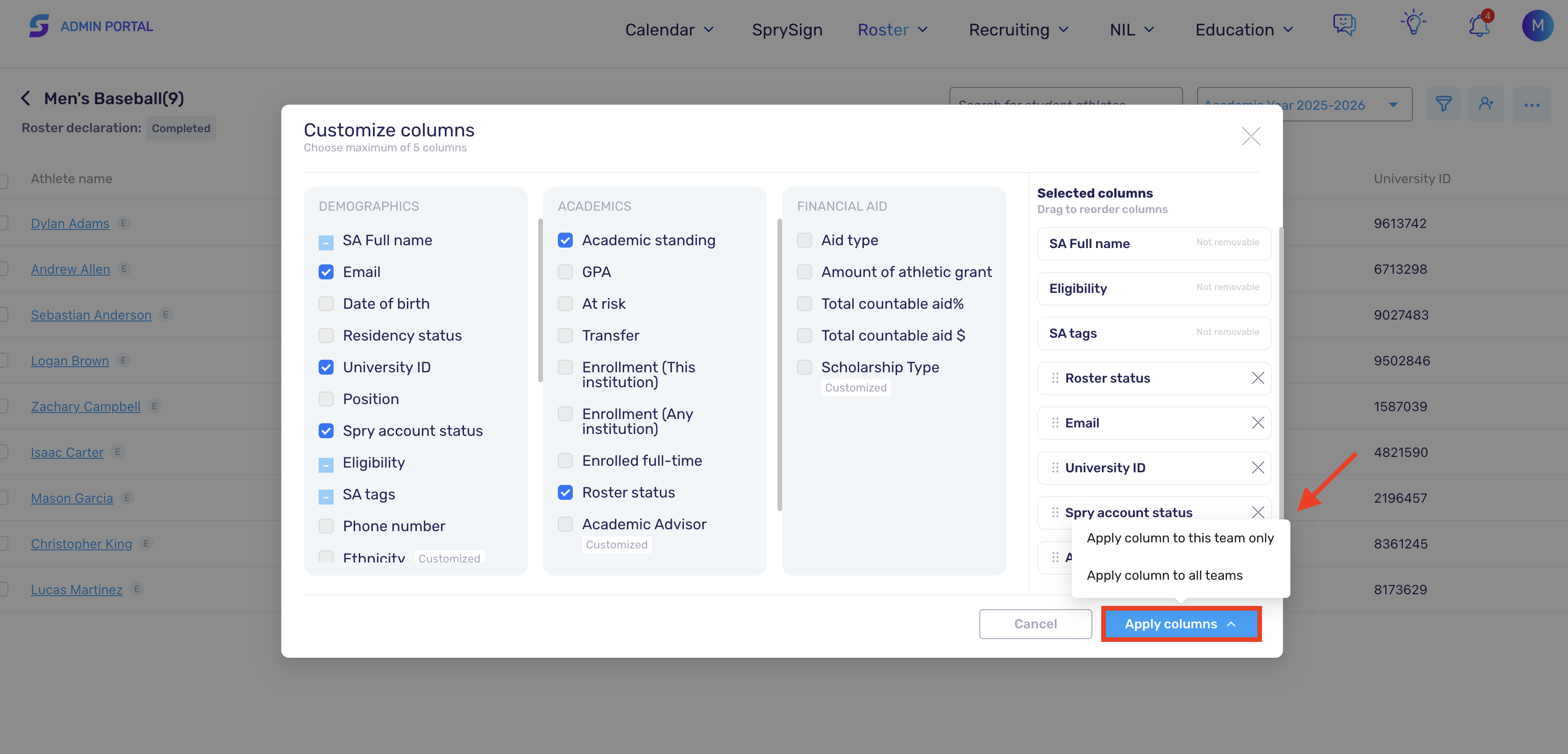Click the E badge beside Sebastian Anderson

tap(165, 314)
